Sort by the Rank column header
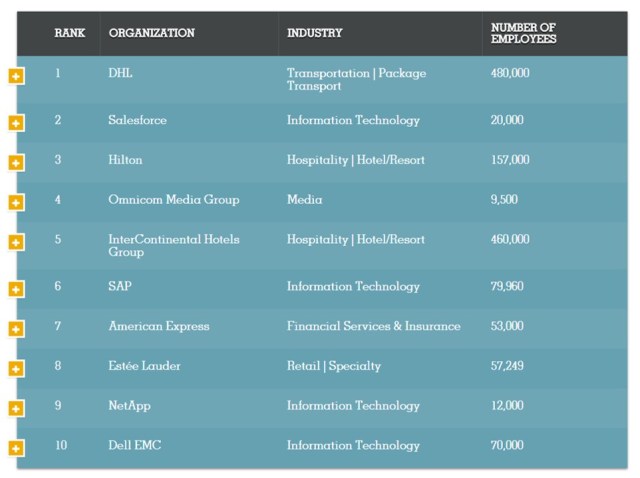Viewport: 640px width, 478px height. point(69,33)
